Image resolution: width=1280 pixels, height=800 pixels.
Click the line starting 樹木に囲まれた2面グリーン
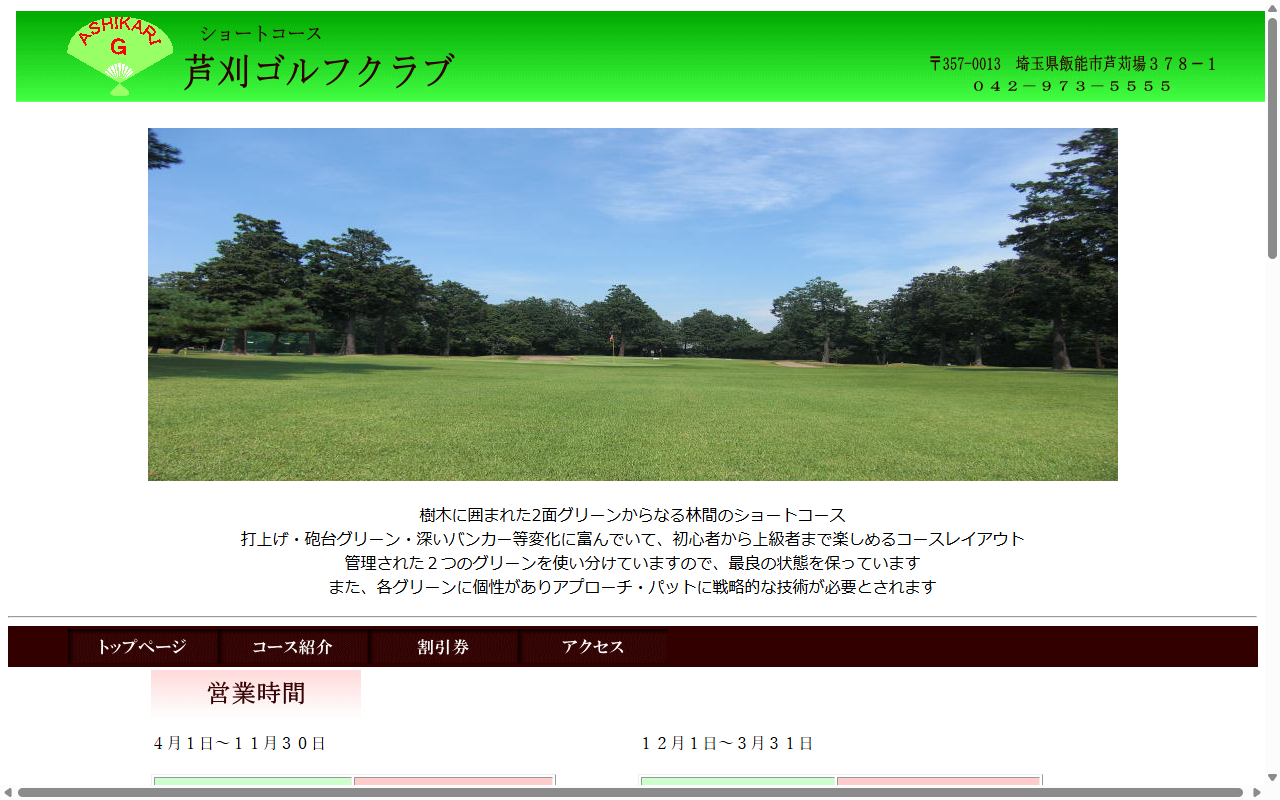pyautogui.click(x=633, y=515)
